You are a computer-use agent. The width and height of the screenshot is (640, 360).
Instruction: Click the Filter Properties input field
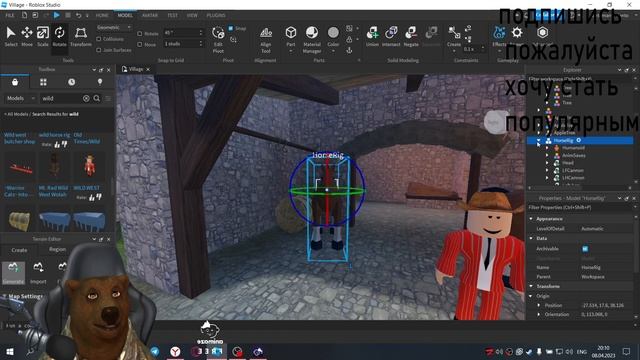point(580,207)
